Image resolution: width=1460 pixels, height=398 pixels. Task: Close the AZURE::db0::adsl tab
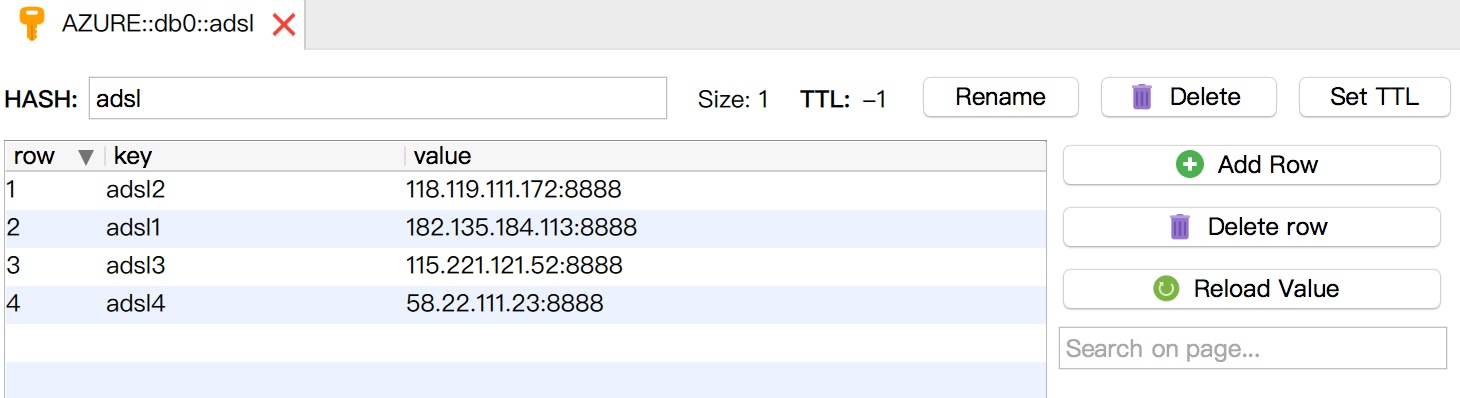click(284, 25)
